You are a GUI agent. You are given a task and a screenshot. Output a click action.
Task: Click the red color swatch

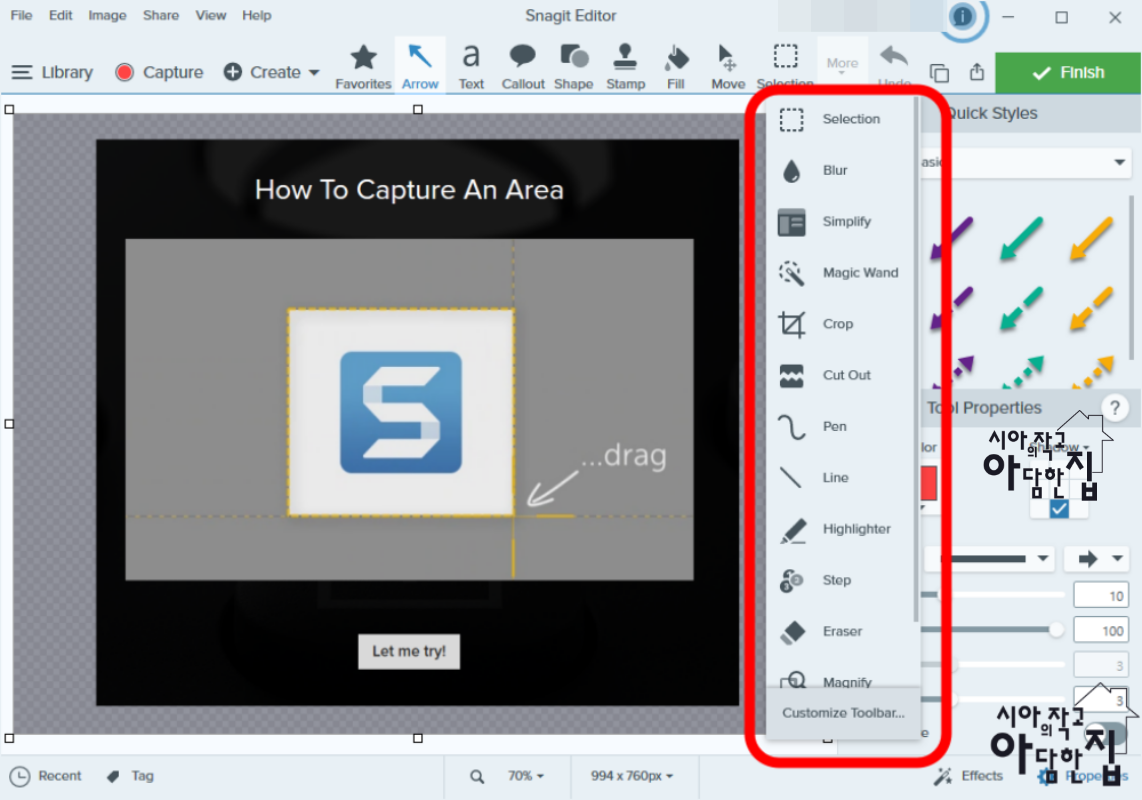tap(929, 483)
